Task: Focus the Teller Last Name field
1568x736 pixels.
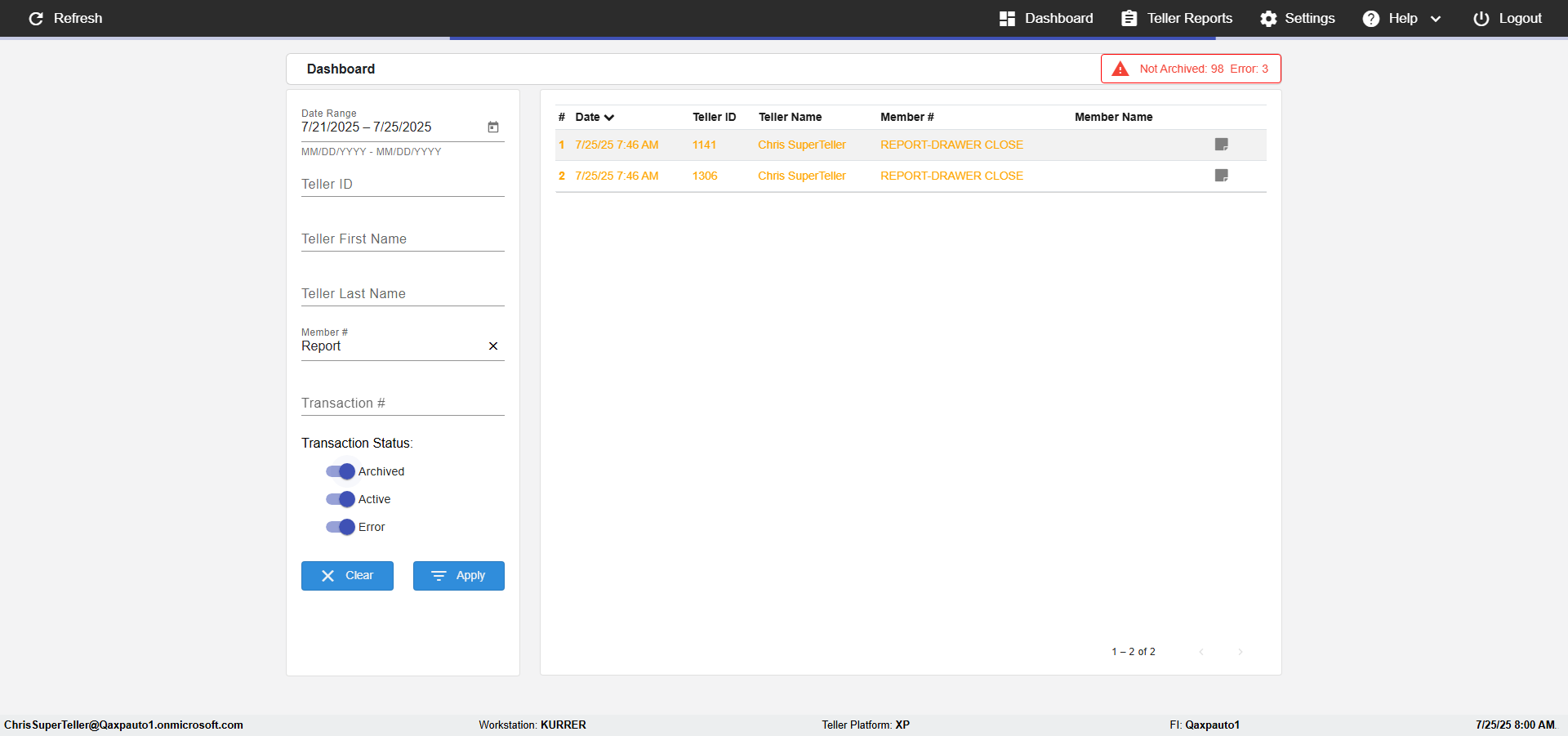Action: click(x=403, y=294)
